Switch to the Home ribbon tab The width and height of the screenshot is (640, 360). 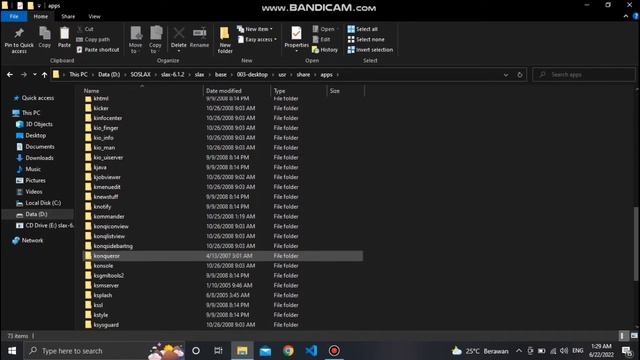click(x=40, y=16)
